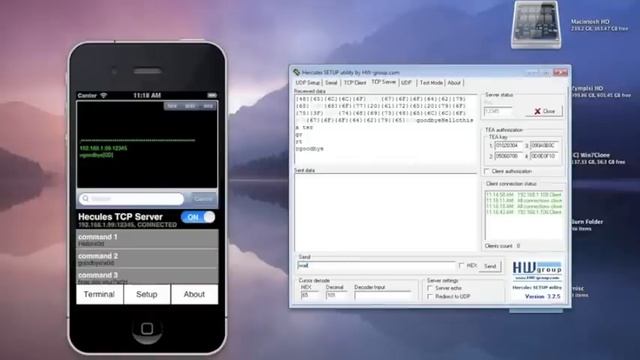Open the Macintosh HD desktop drive icon
The image size is (640, 360).
click(x=536, y=24)
